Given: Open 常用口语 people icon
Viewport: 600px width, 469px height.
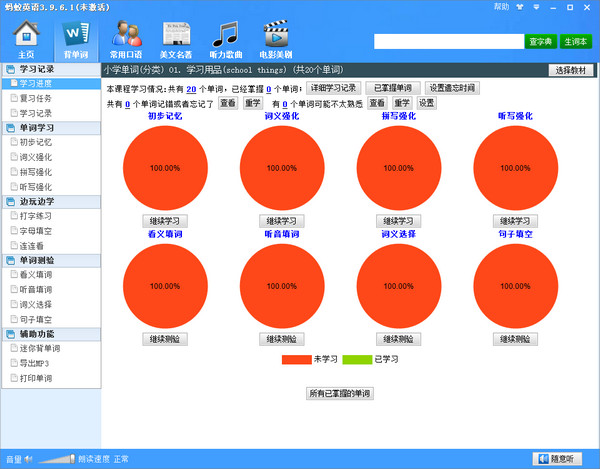Looking at the screenshot, I should click(126, 39).
